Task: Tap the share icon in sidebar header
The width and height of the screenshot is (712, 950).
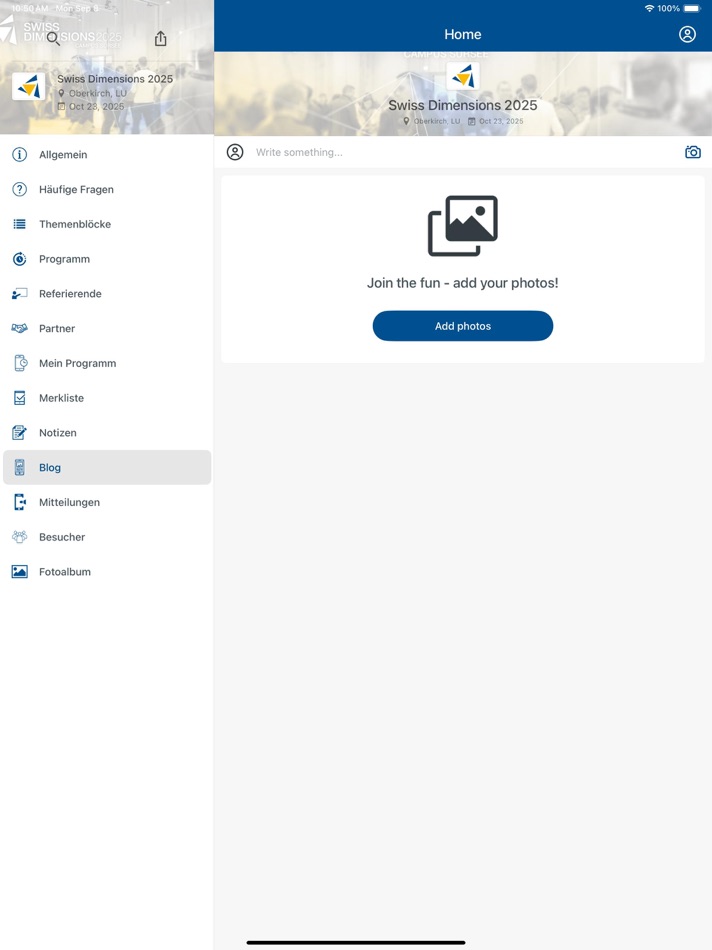Action: click(160, 39)
